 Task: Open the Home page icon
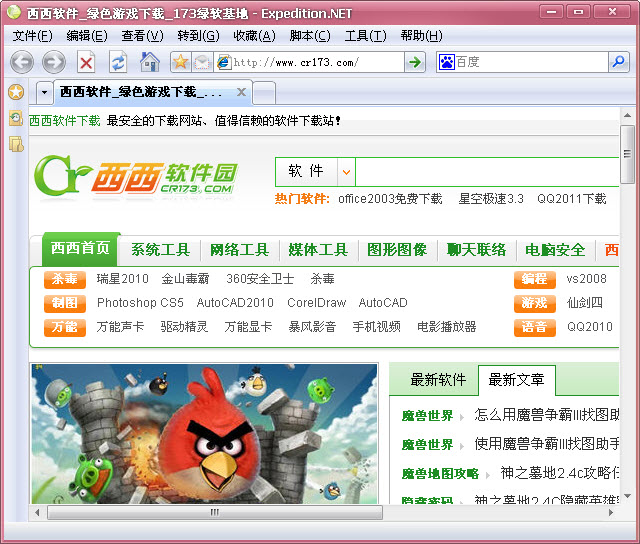tap(149, 62)
